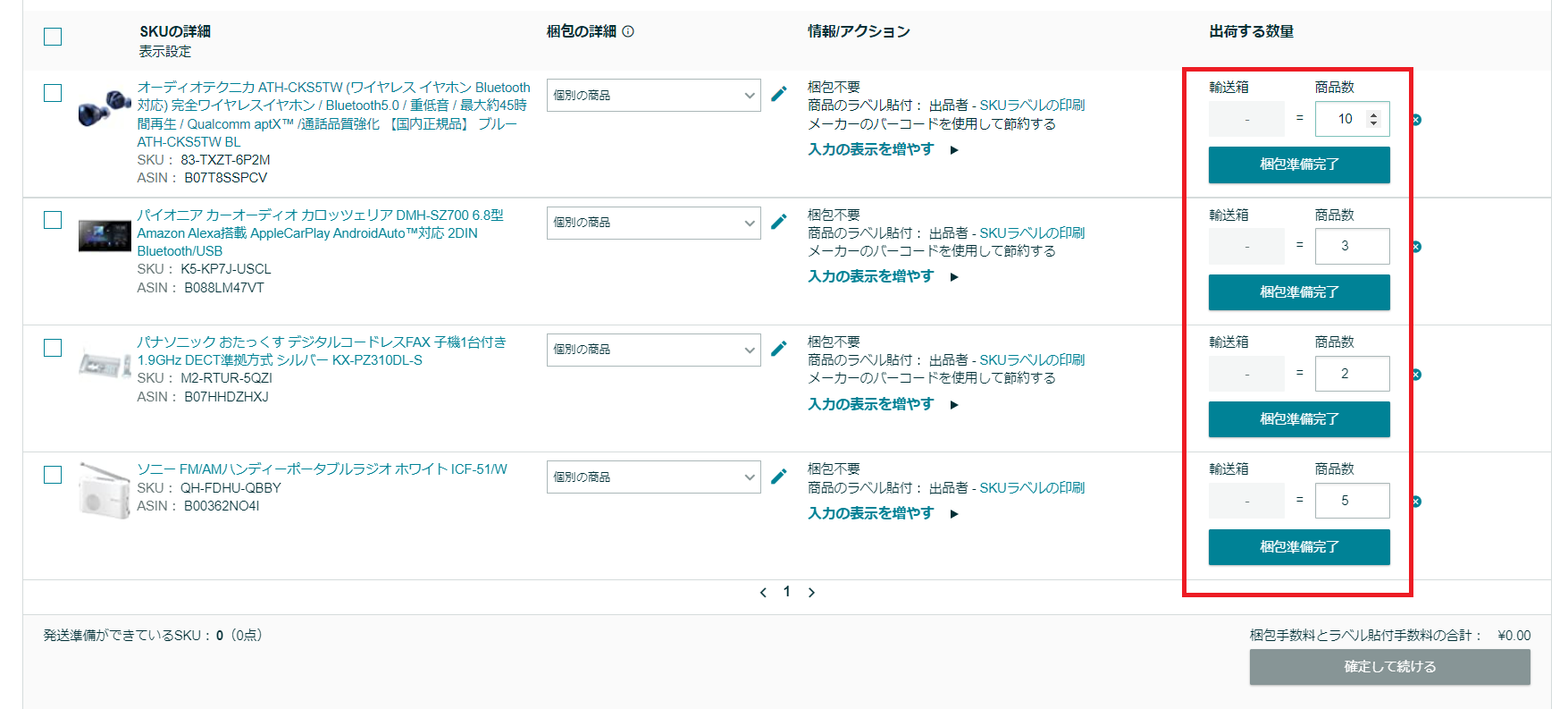Click 梱包準備完了 button for KX-PZ310DL-S
Screen dimensions: 1568x709
pos(1299,419)
